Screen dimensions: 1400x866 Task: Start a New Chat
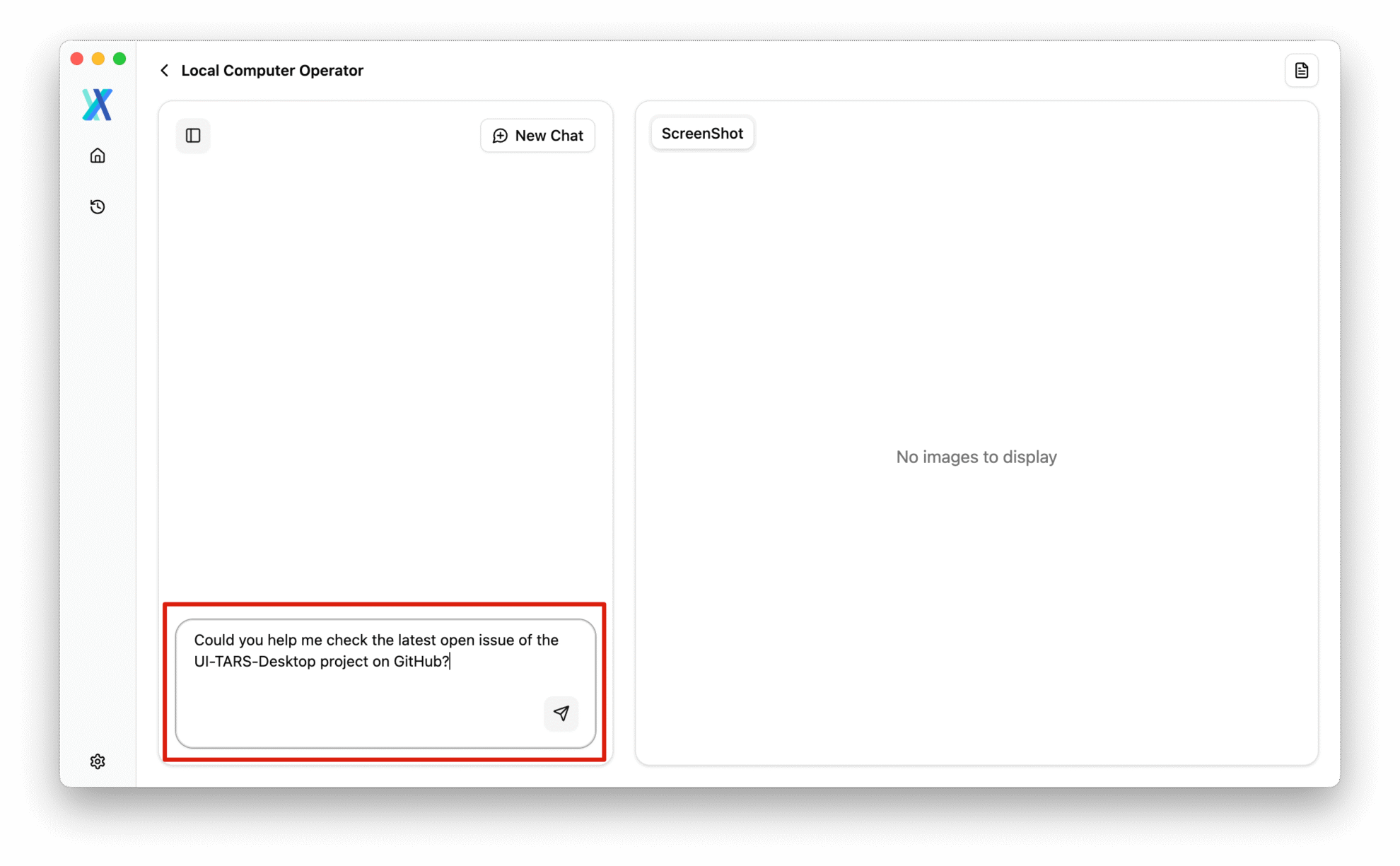[x=537, y=136]
